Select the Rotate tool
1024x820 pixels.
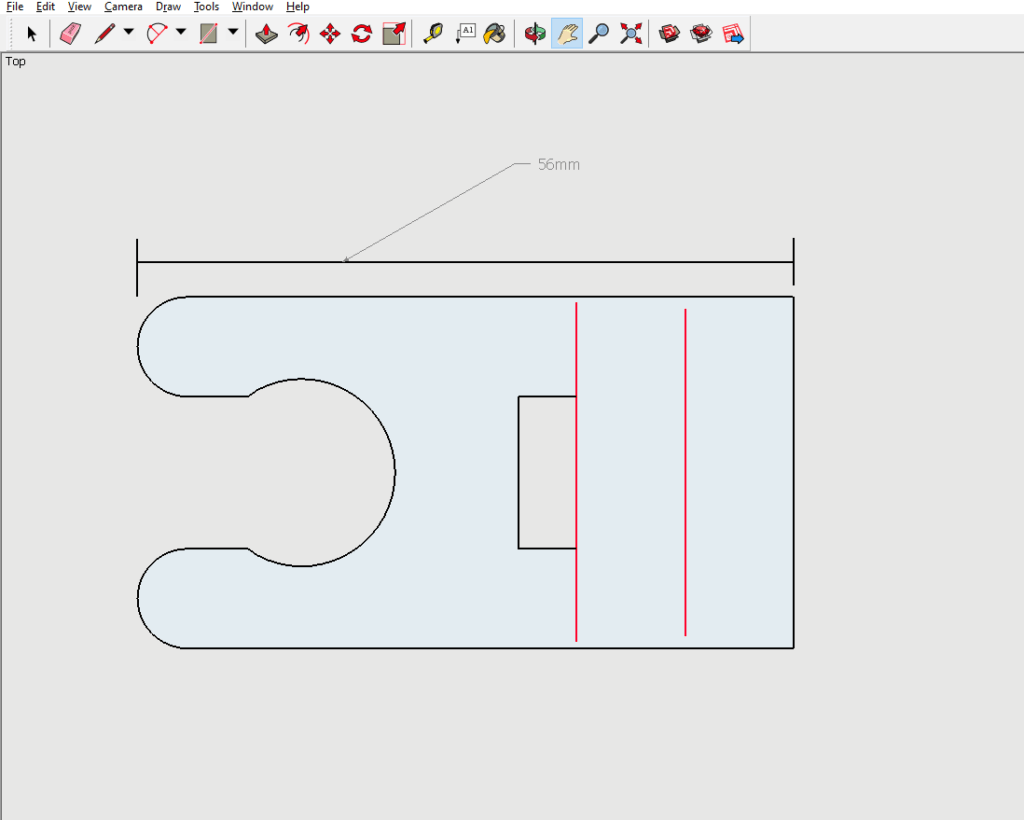coord(362,34)
